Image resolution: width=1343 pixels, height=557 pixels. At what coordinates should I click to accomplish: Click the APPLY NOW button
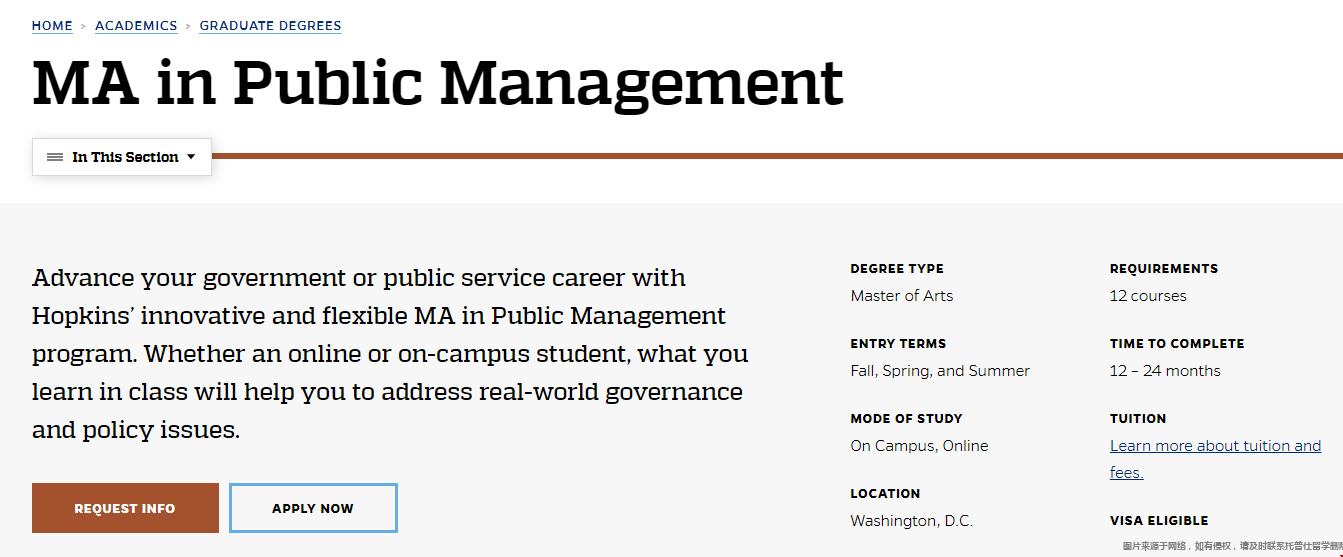coord(313,508)
